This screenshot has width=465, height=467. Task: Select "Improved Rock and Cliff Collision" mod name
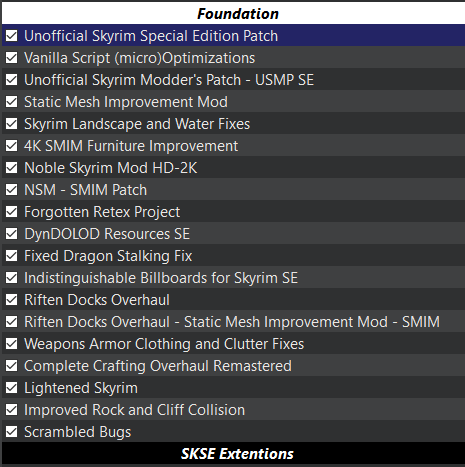coord(135,410)
